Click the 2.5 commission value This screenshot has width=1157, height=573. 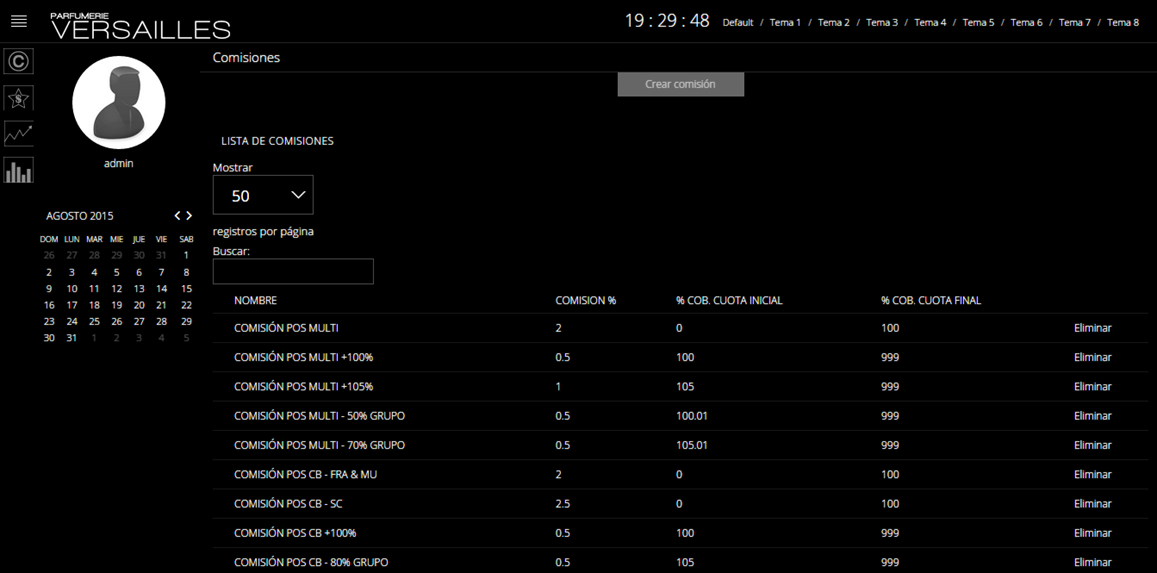(563, 504)
